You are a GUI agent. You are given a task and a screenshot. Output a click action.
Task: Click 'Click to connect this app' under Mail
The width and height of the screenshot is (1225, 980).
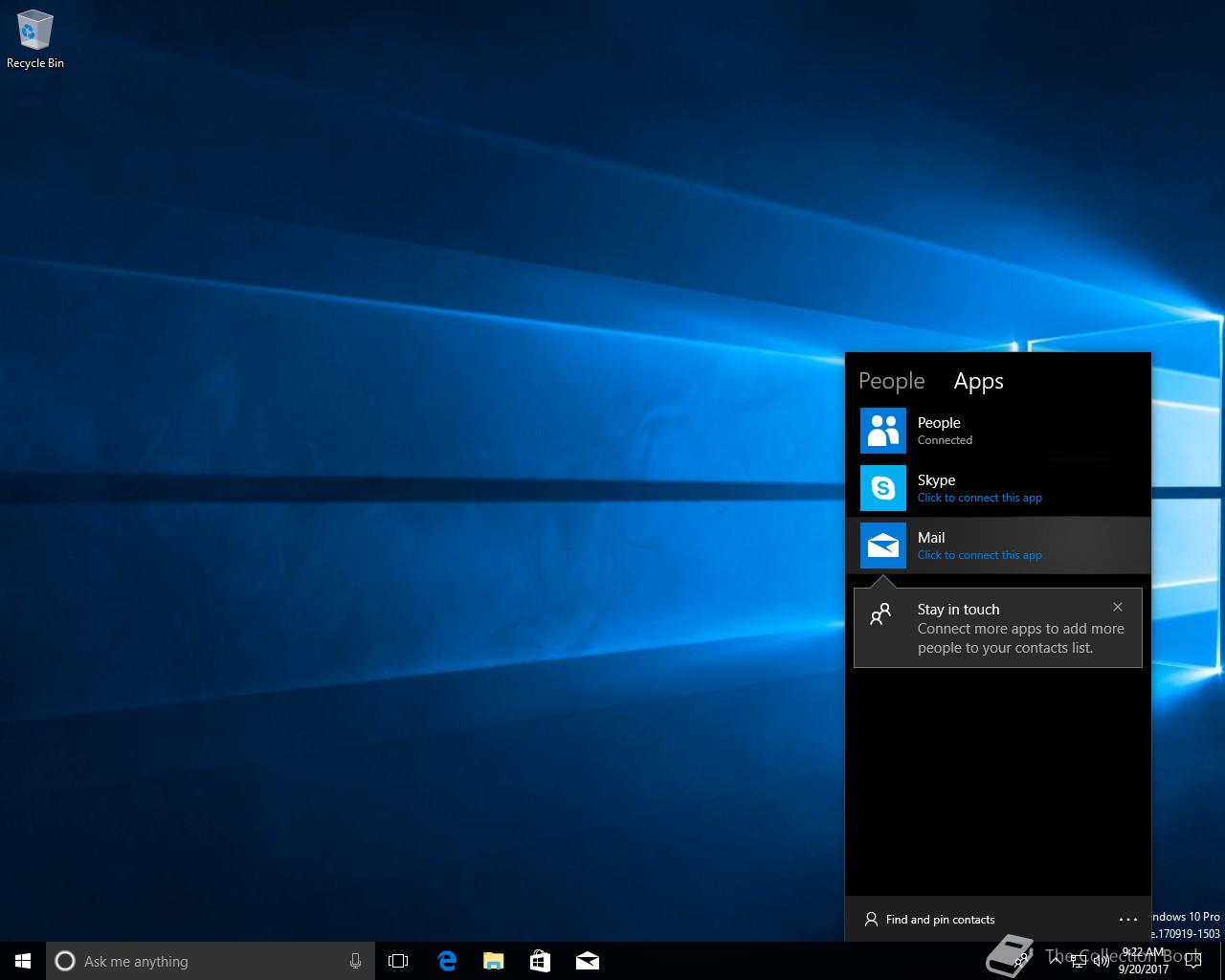coord(979,555)
